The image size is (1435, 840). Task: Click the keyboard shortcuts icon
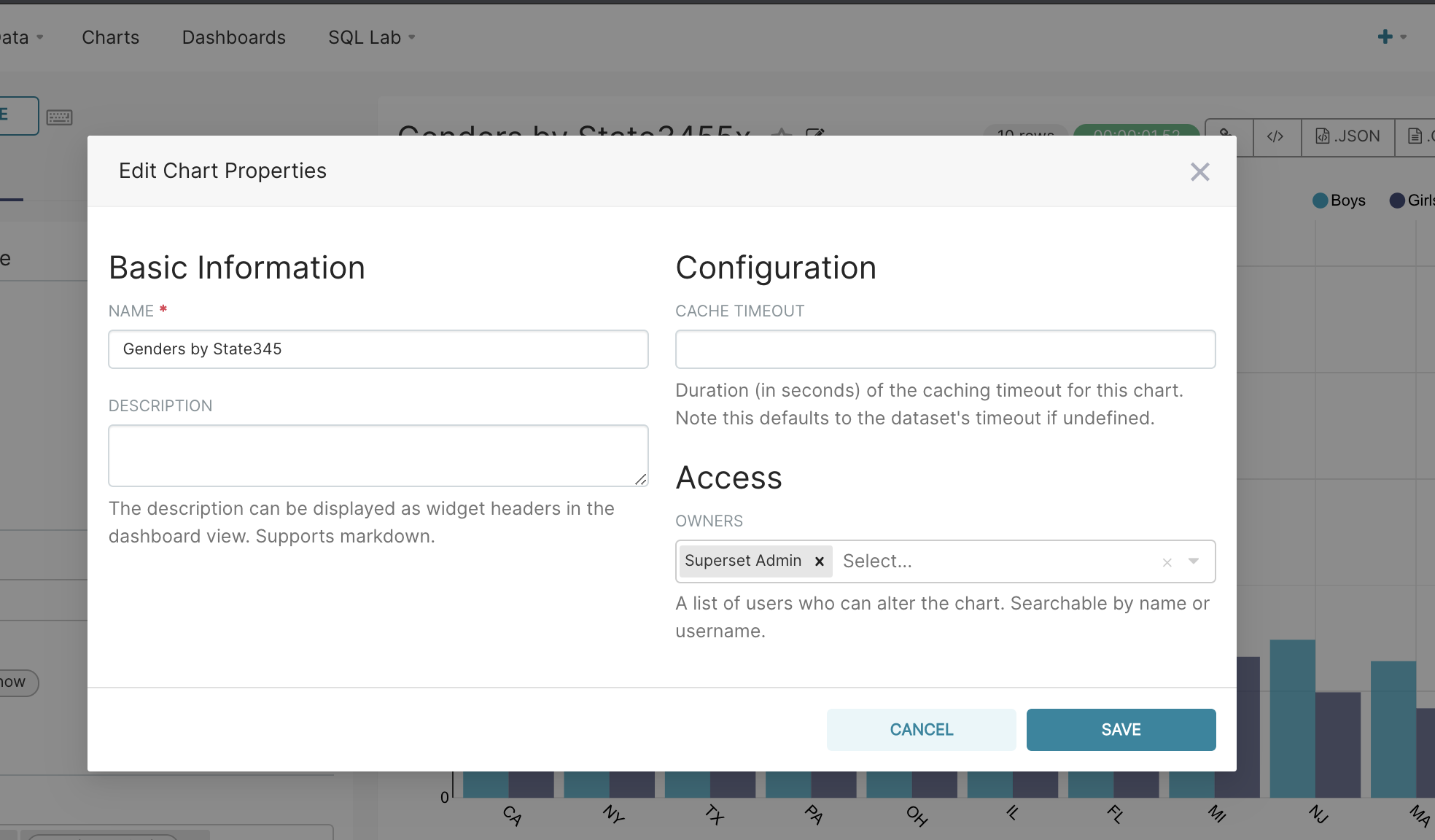click(59, 117)
